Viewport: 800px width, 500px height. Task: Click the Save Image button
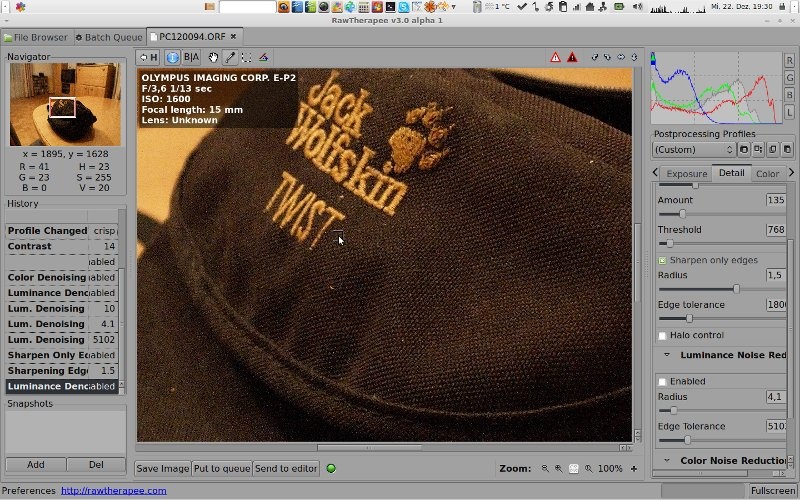[162, 468]
